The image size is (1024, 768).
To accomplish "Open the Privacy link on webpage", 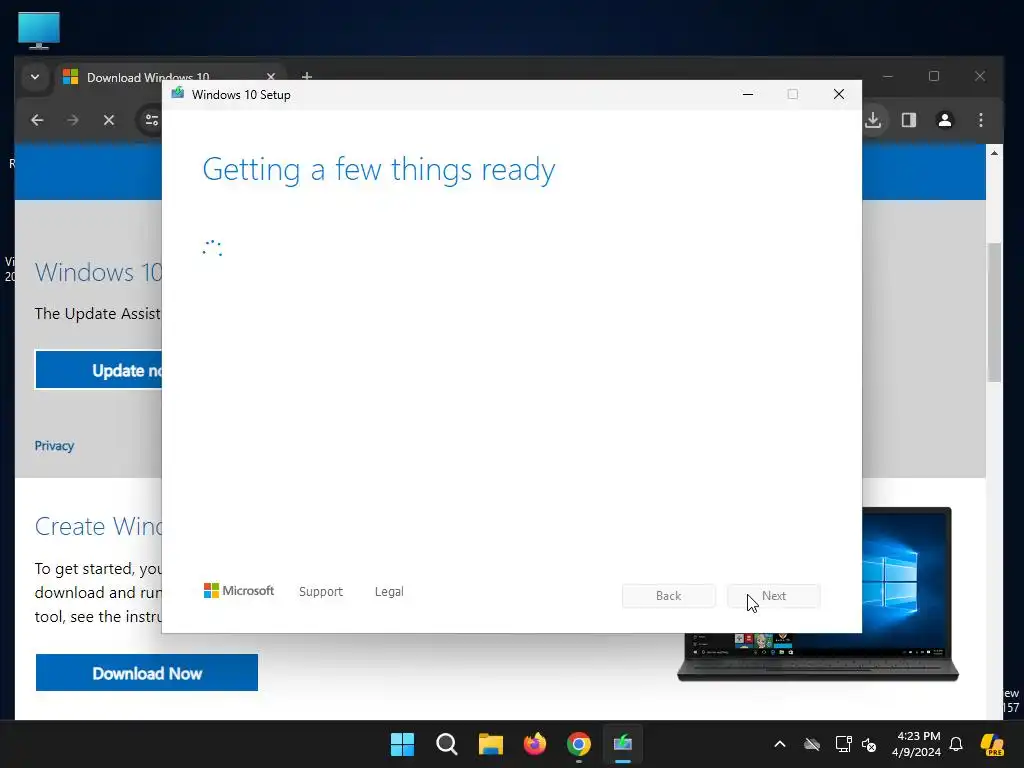I will tap(54, 446).
